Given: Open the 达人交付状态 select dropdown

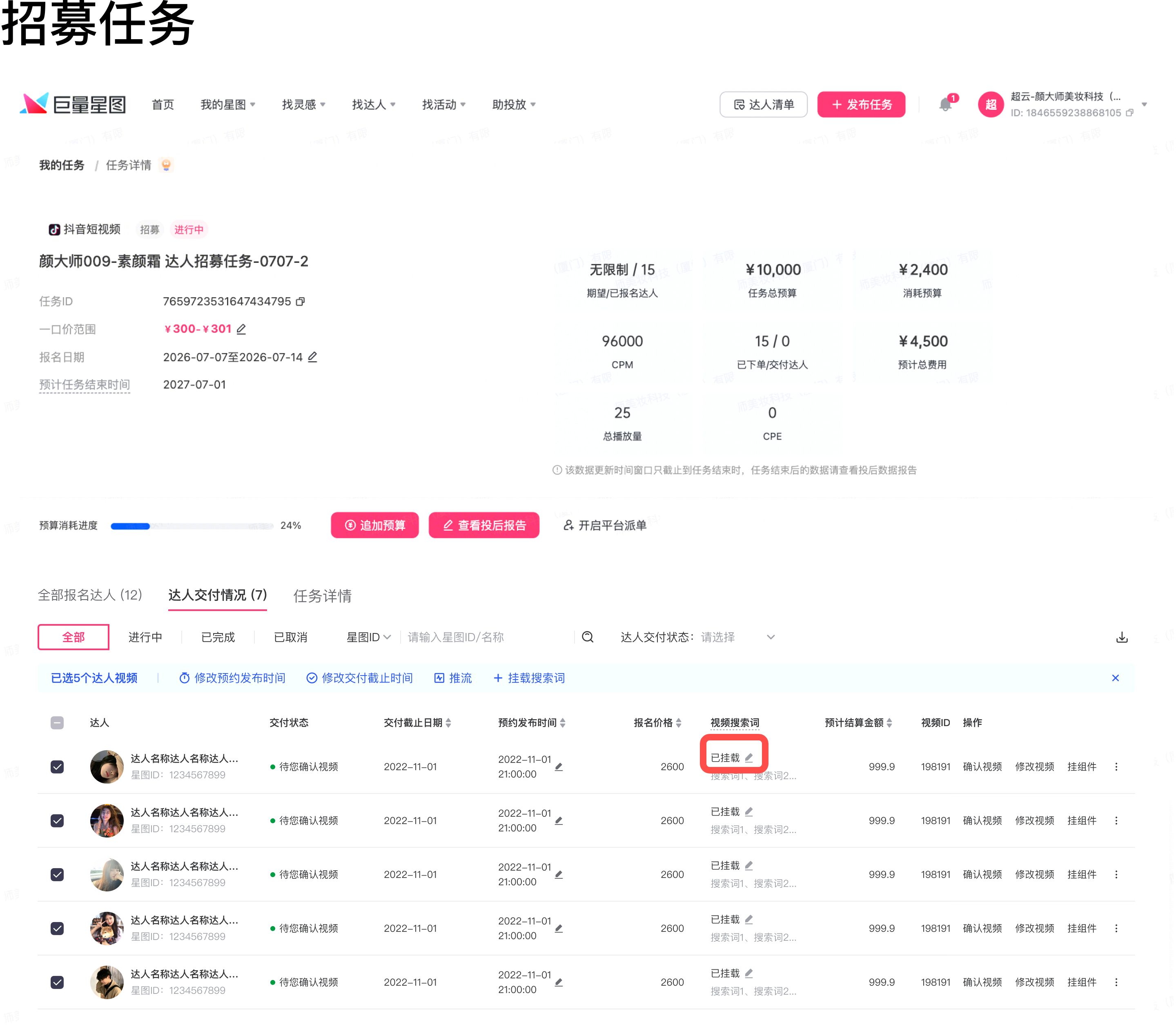Looking at the screenshot, I should pos(738,637).
